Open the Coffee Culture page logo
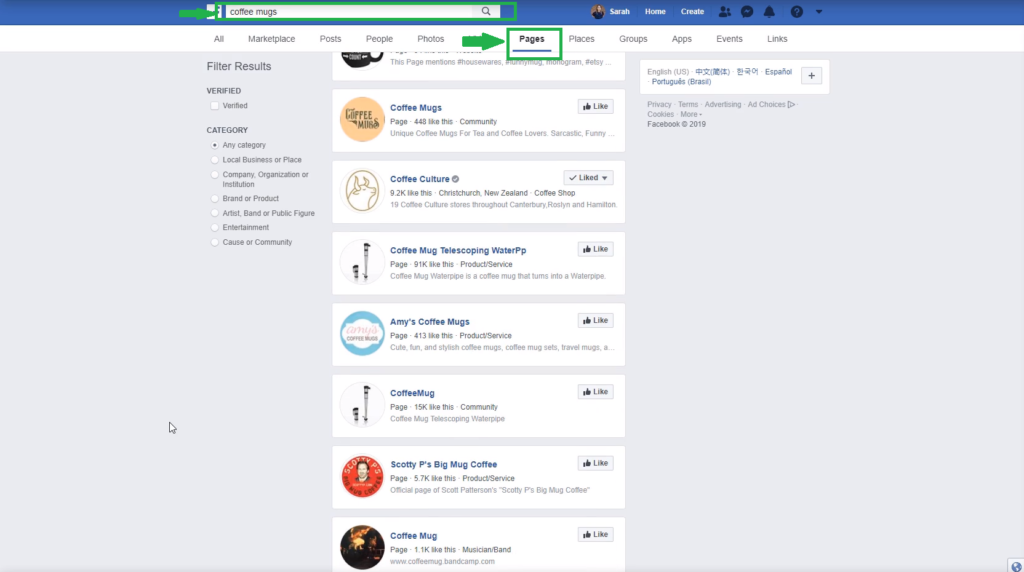The width and height of the screenshot is (1024, 572). click(x=362, y=191)
